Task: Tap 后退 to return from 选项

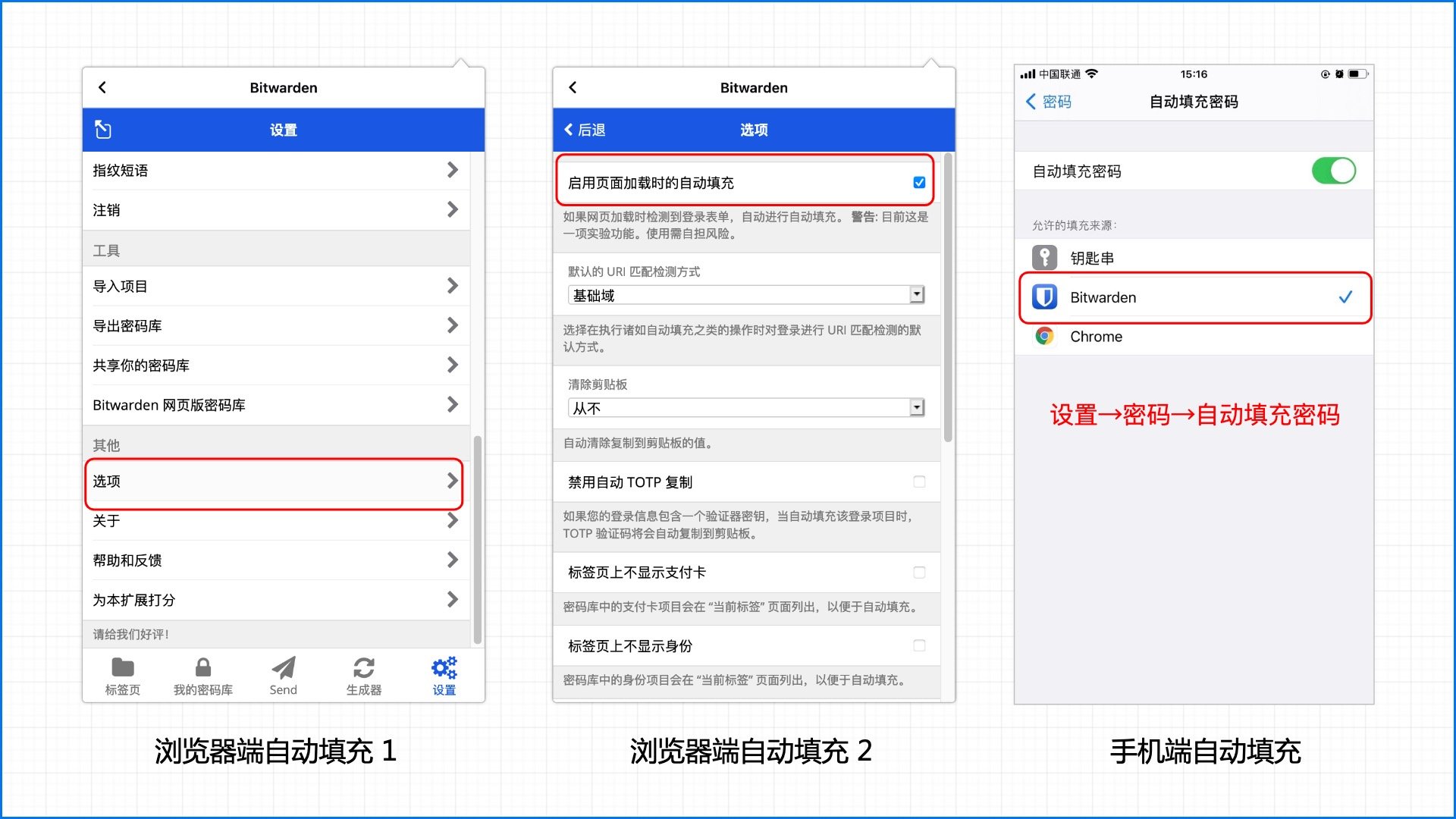Action: point(584,130)
